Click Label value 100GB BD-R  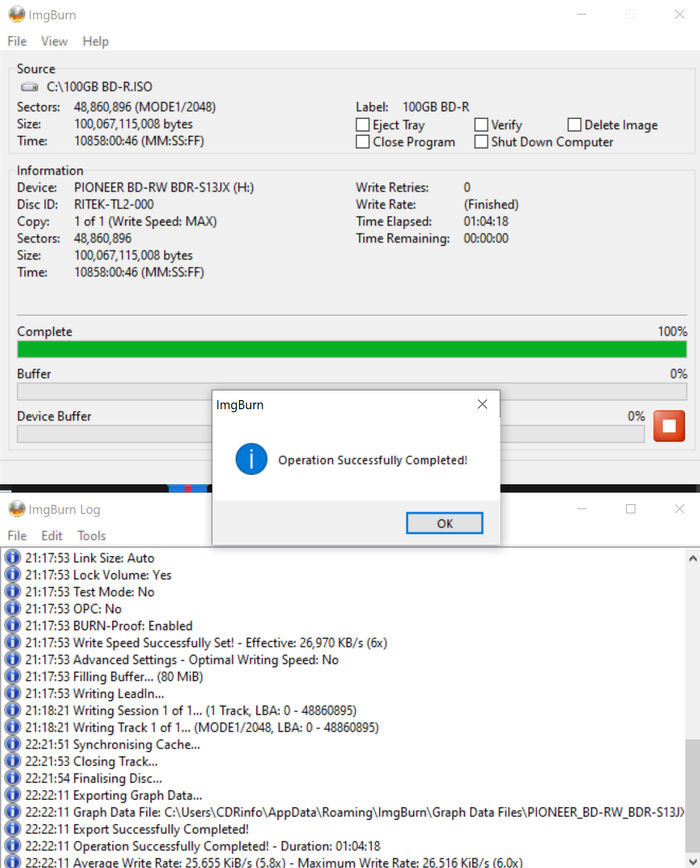tap(435, 107)
